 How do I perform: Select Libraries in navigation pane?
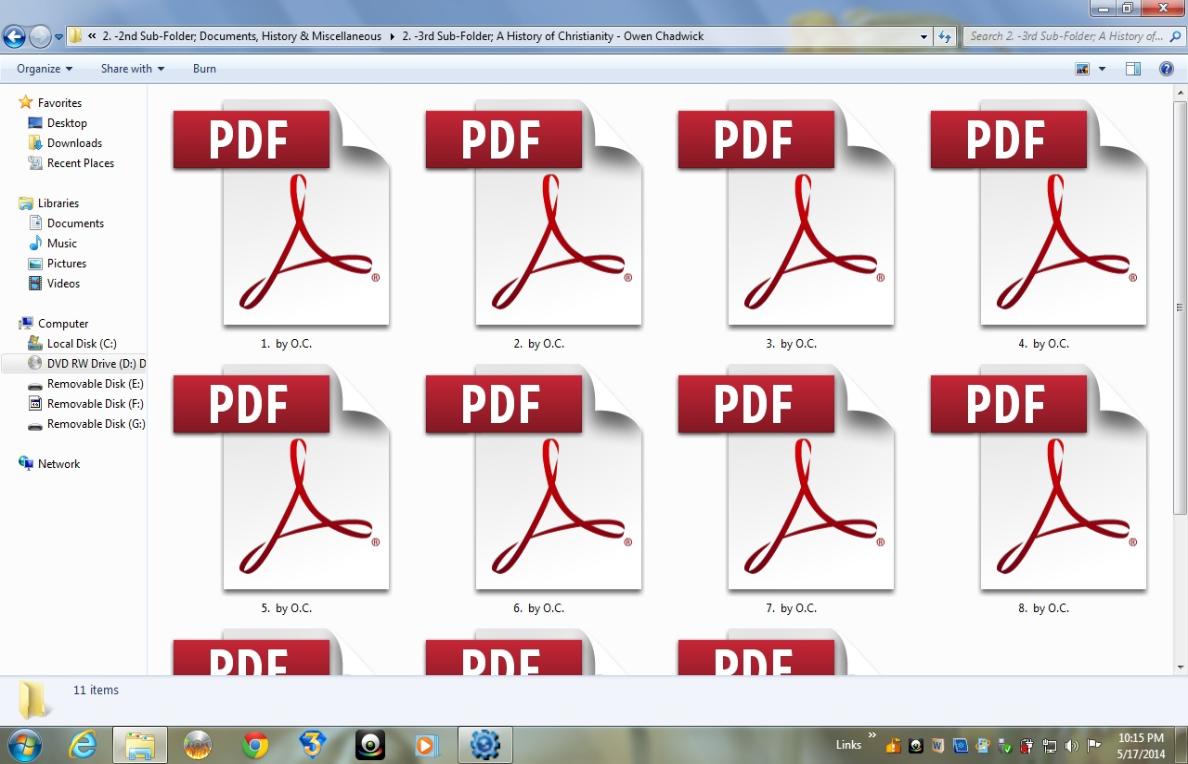pyautogui.click(x=48, y=203)
